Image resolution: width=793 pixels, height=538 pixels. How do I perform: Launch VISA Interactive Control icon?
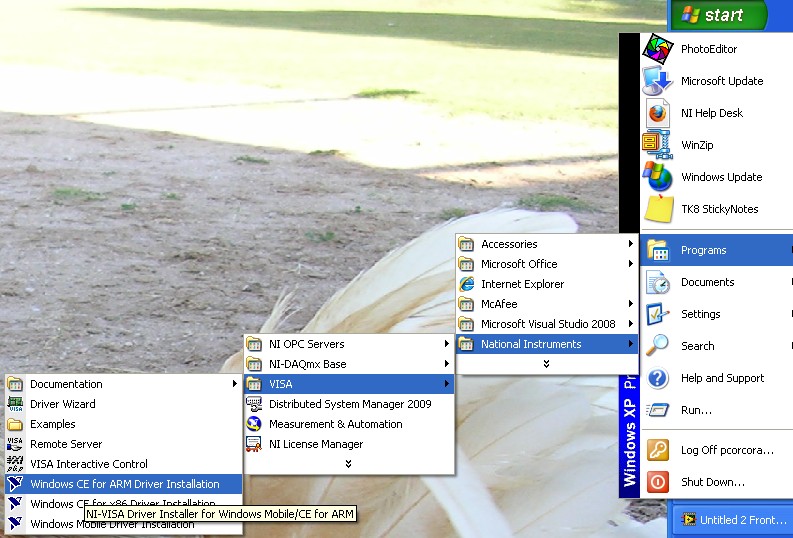[15, 464]
